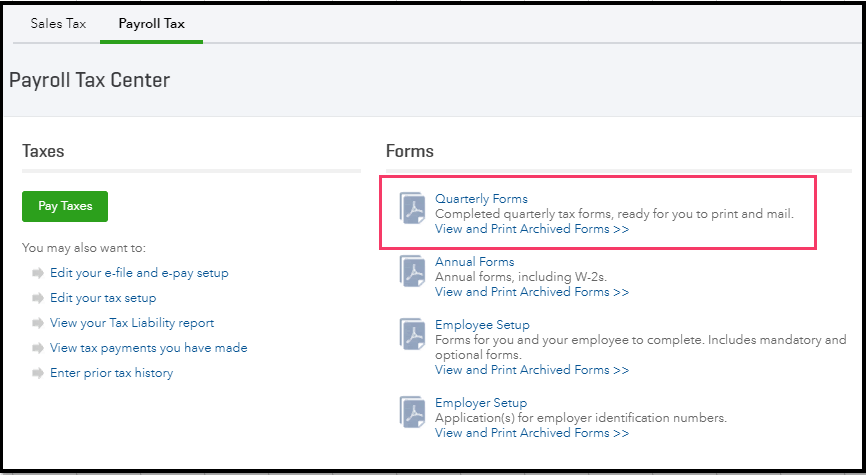Open Edit your e-file and e-pay setup
The image size is (866, 475).
[139, 273]
